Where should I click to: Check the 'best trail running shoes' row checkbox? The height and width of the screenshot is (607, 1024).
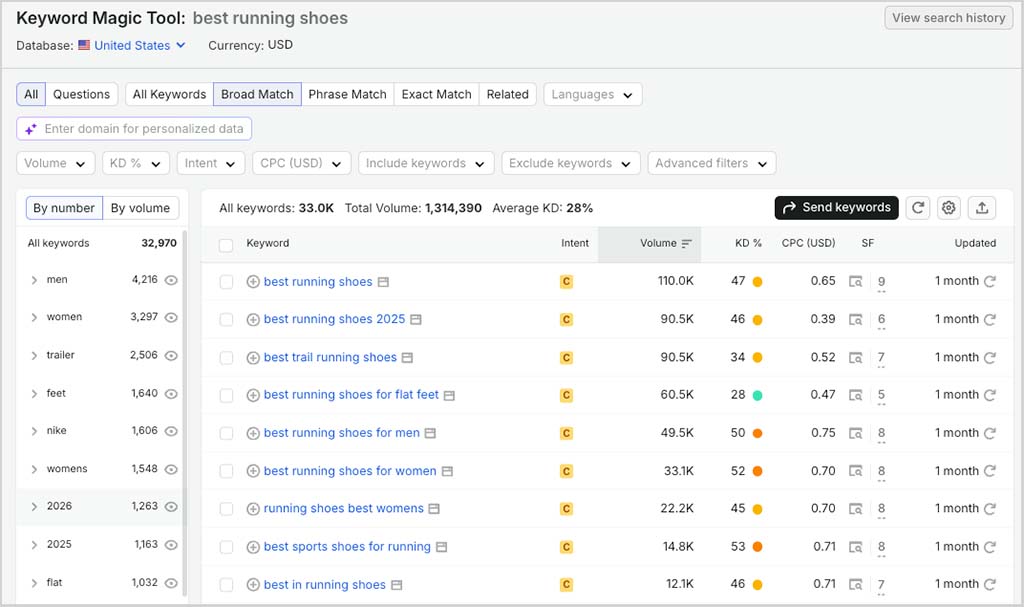pyautogui.click(x=226, y=357)
